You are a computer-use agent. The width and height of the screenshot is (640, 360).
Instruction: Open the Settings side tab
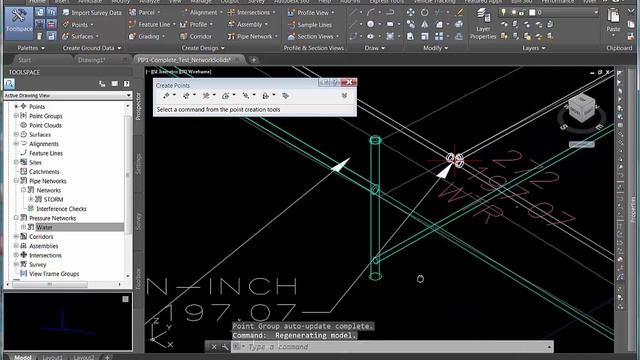point(138,164)
